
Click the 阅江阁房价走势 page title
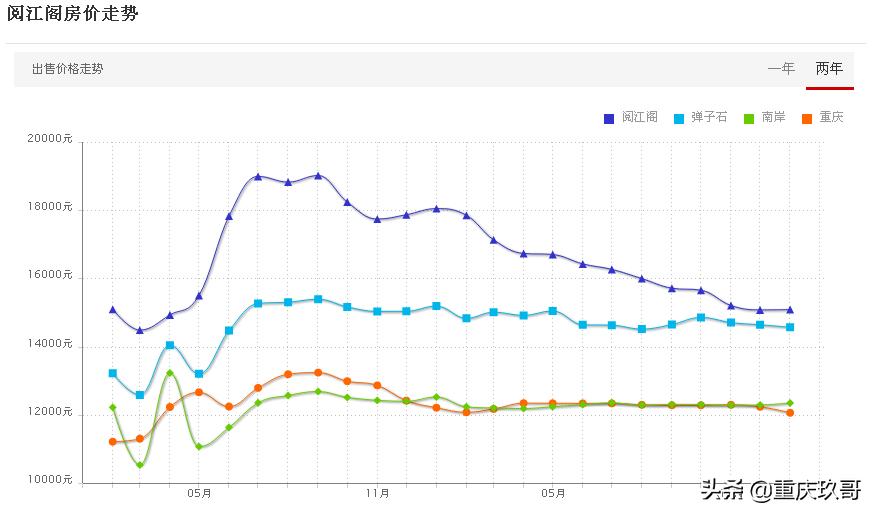tap(73, 14)
